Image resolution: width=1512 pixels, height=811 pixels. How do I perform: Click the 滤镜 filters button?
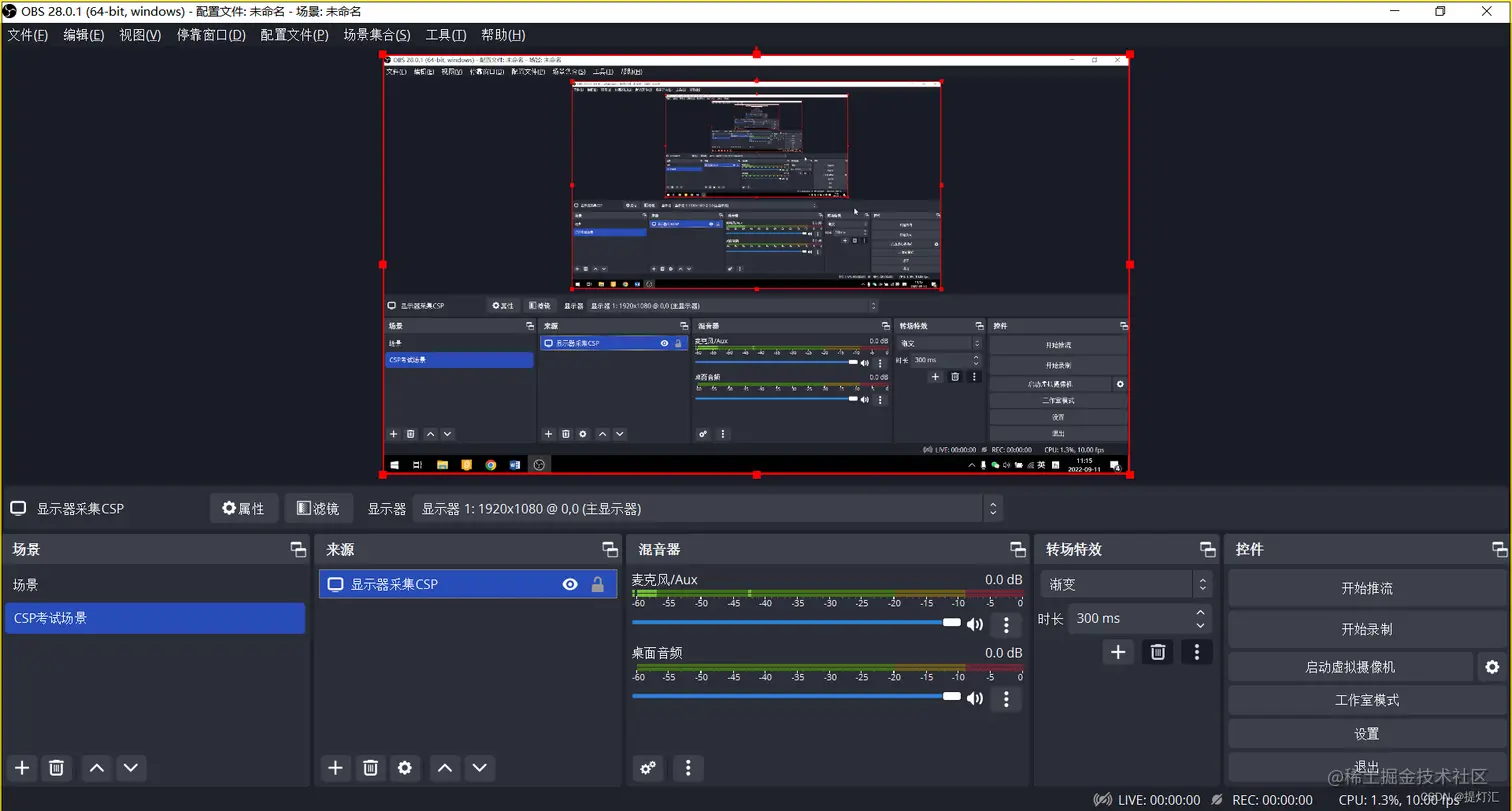click(x=318, y=508)
